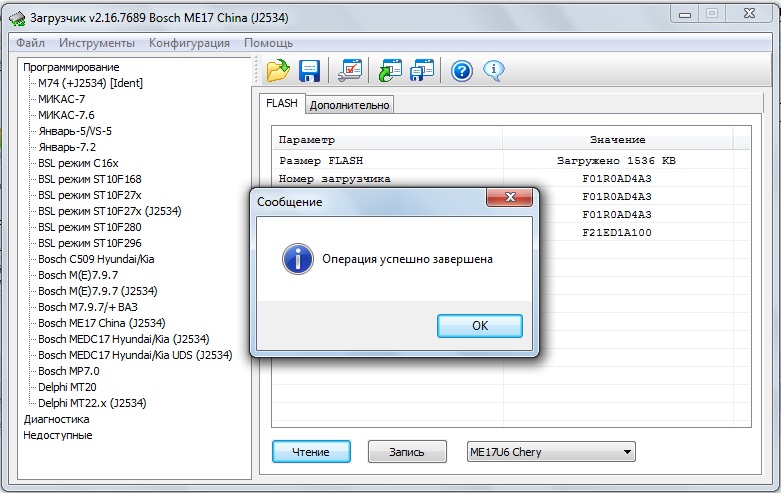The width and height of the screenshot is (781, 493).
Task: Switch to the Дополнительно tab
Action: (x=349, y=105)
